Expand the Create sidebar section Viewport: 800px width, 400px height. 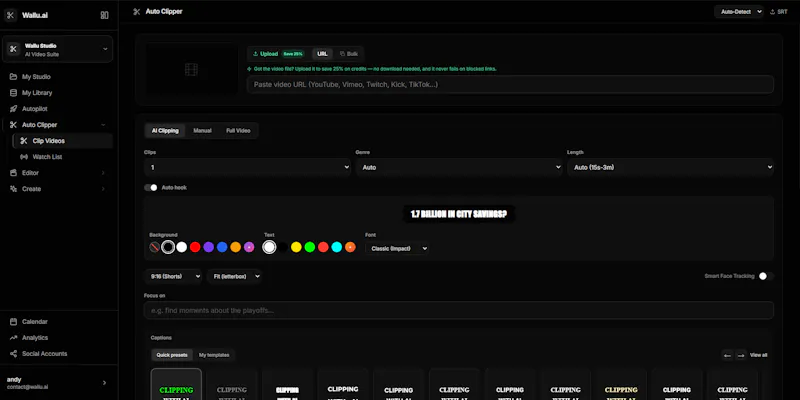tap(103, 189)
